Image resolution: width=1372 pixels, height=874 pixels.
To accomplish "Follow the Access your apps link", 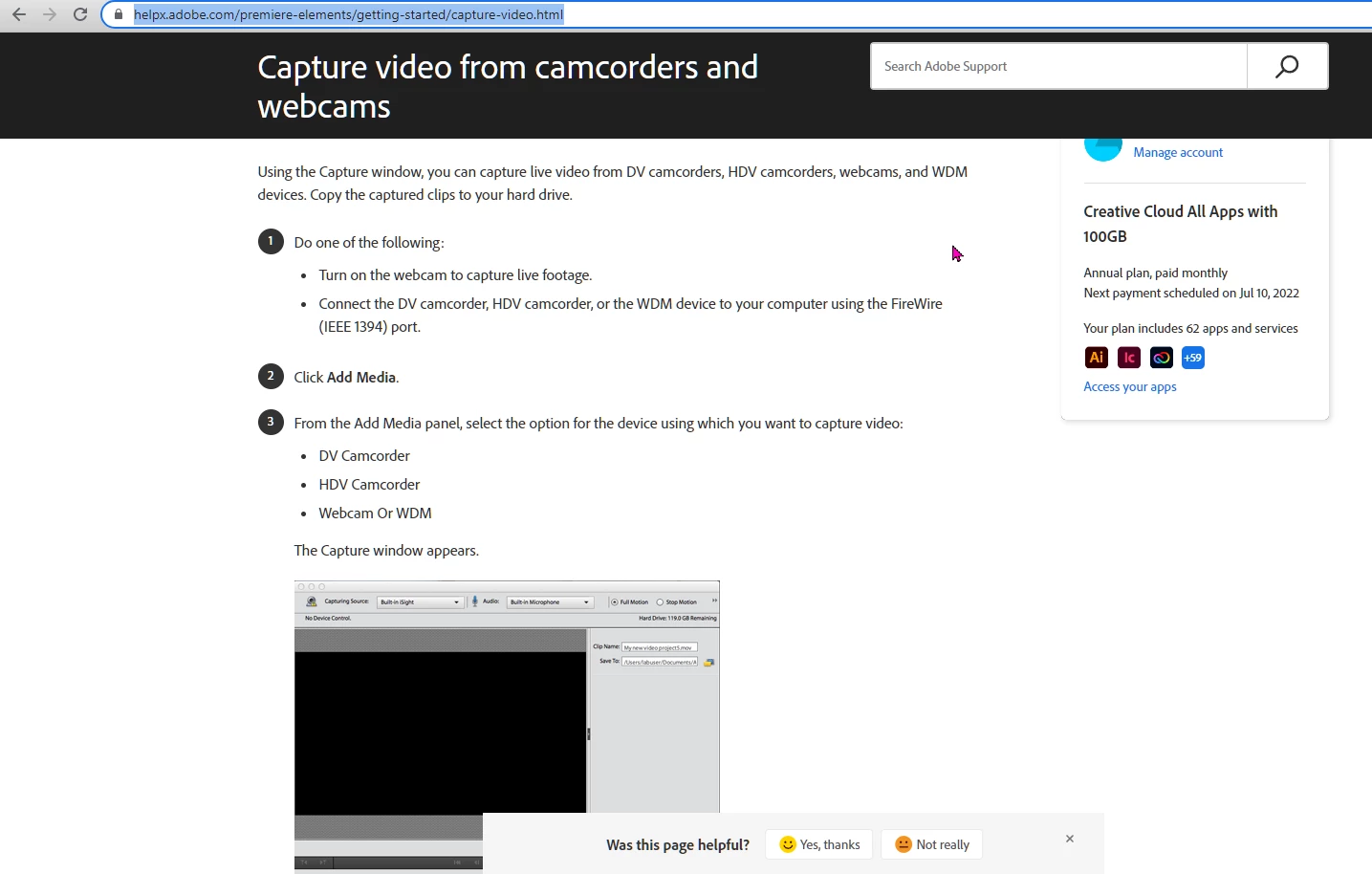I will point(1130,386).
